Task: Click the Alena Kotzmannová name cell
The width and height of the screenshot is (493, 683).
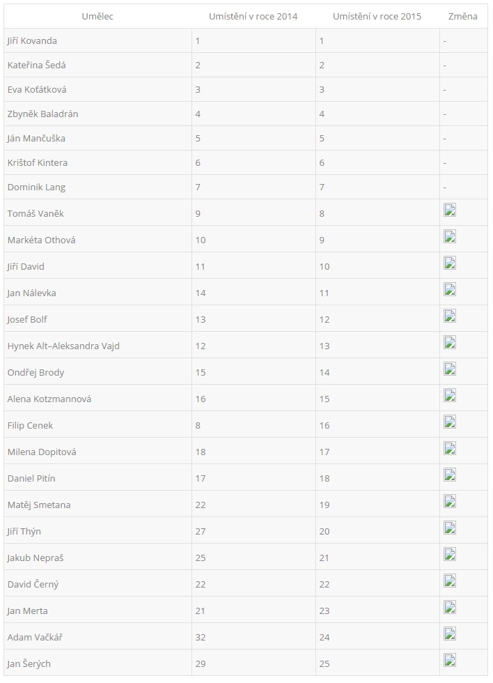Action: click(x=98, y=399)
